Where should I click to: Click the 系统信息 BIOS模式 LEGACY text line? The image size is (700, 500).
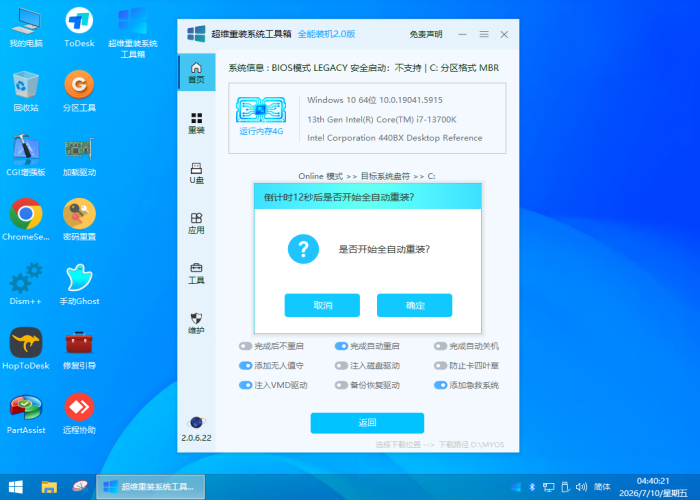[x=363, y=68]
